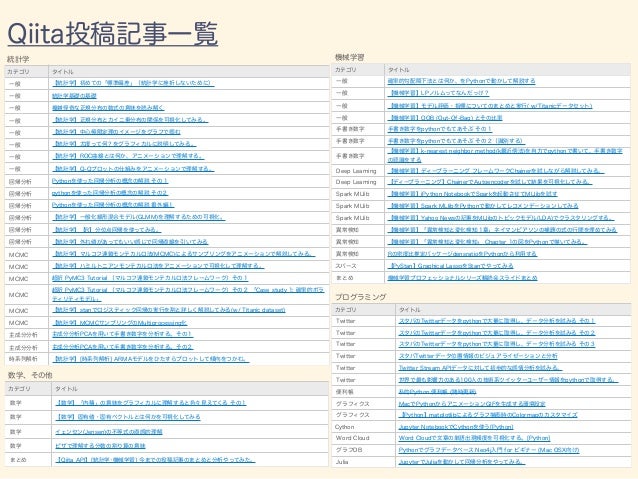The image size is (638, 479).
Task: Open the densratio package Python link
Action: (x=462, y=254)
